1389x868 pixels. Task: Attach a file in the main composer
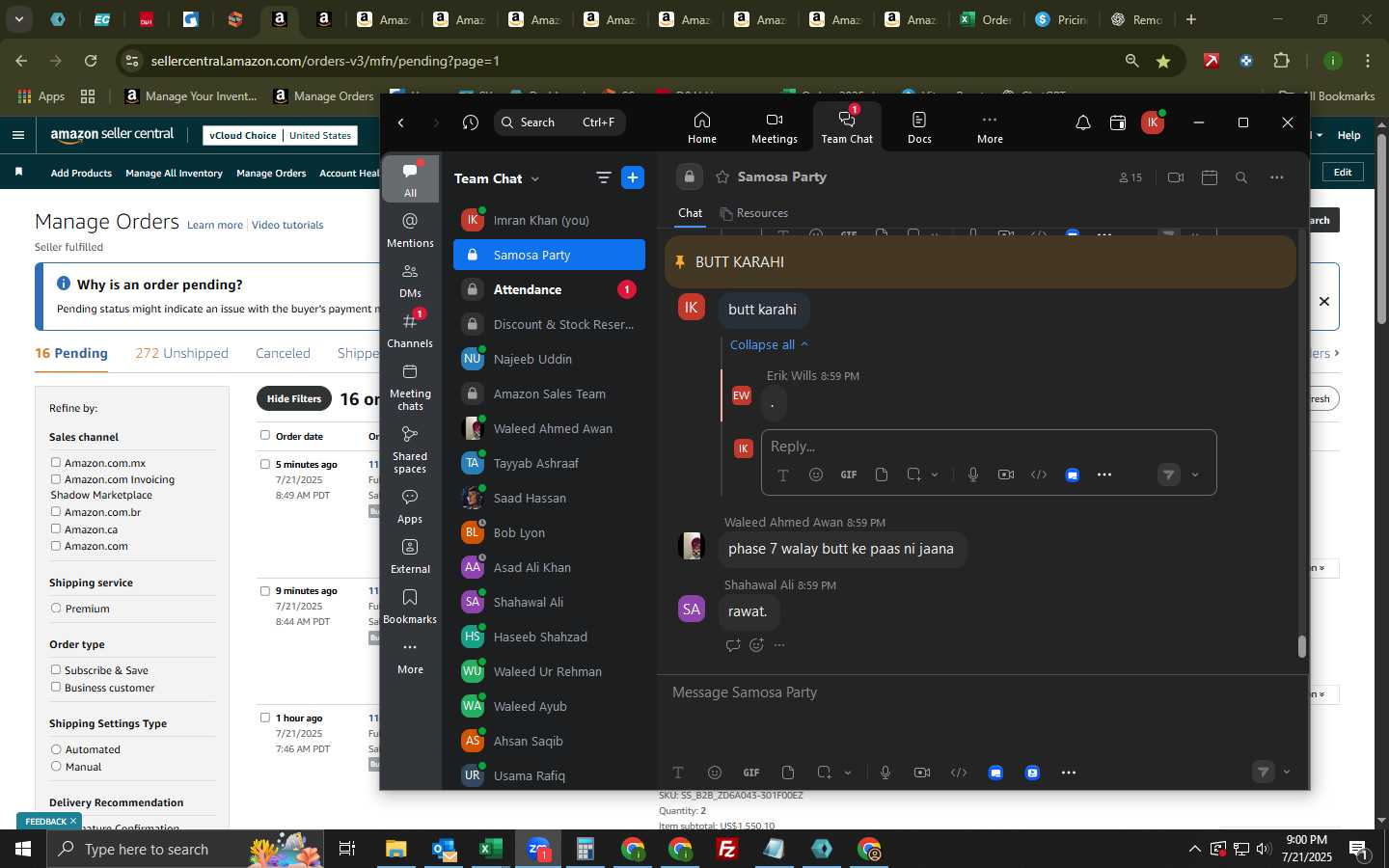pyautogui.click(x=788, y=773)
